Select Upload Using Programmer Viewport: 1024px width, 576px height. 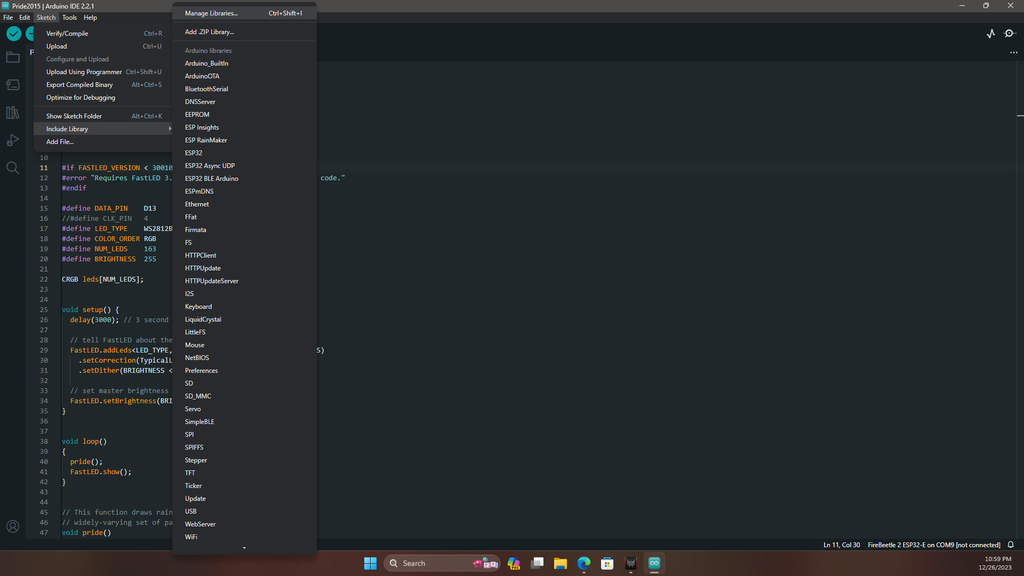click(104, 72)
